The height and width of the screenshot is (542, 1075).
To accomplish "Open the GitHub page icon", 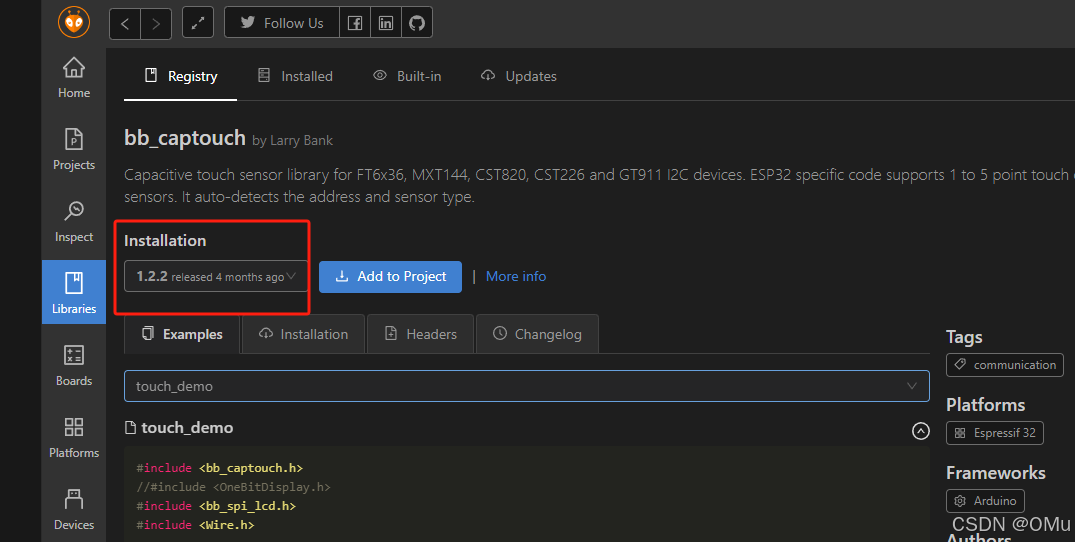I will 417,23.
